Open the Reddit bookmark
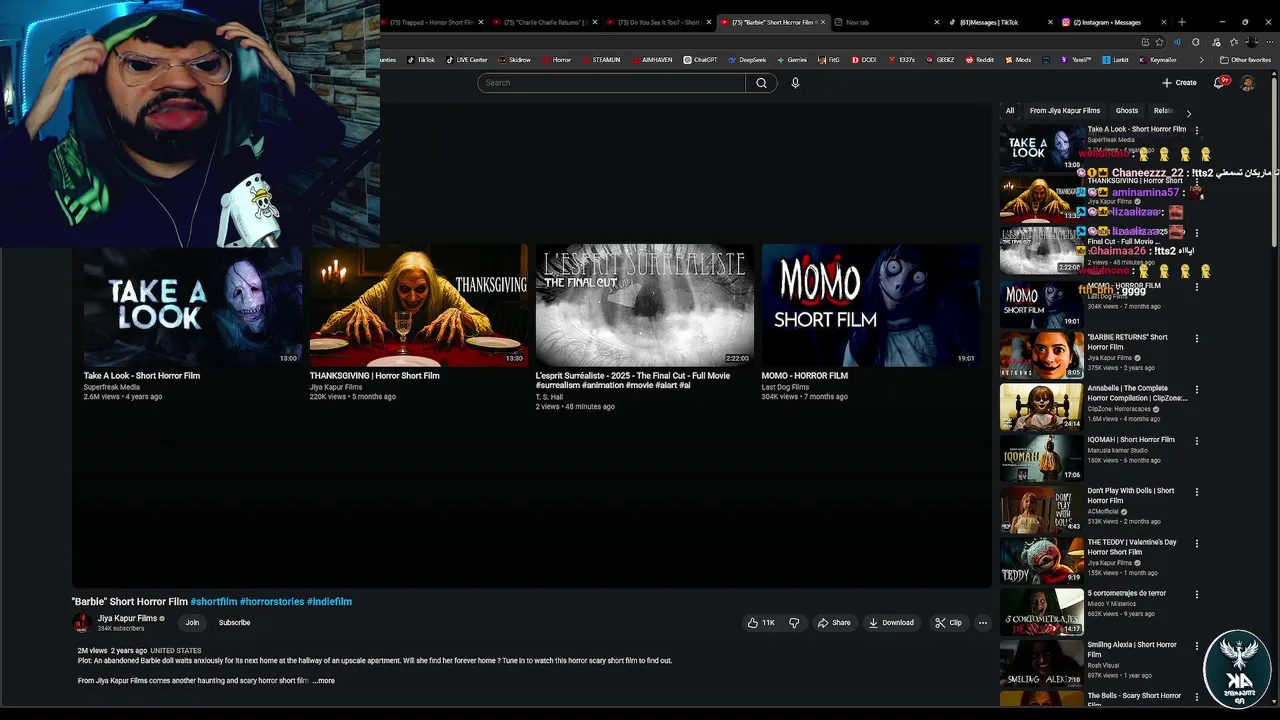The width and height of the screenshot is (1280, 720). click(979, 60)
